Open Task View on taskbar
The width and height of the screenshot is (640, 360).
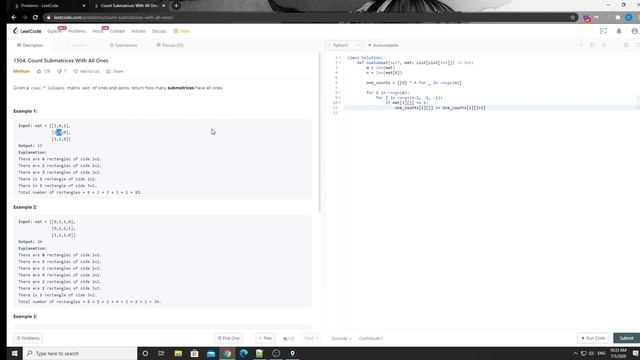click(161, 353)
